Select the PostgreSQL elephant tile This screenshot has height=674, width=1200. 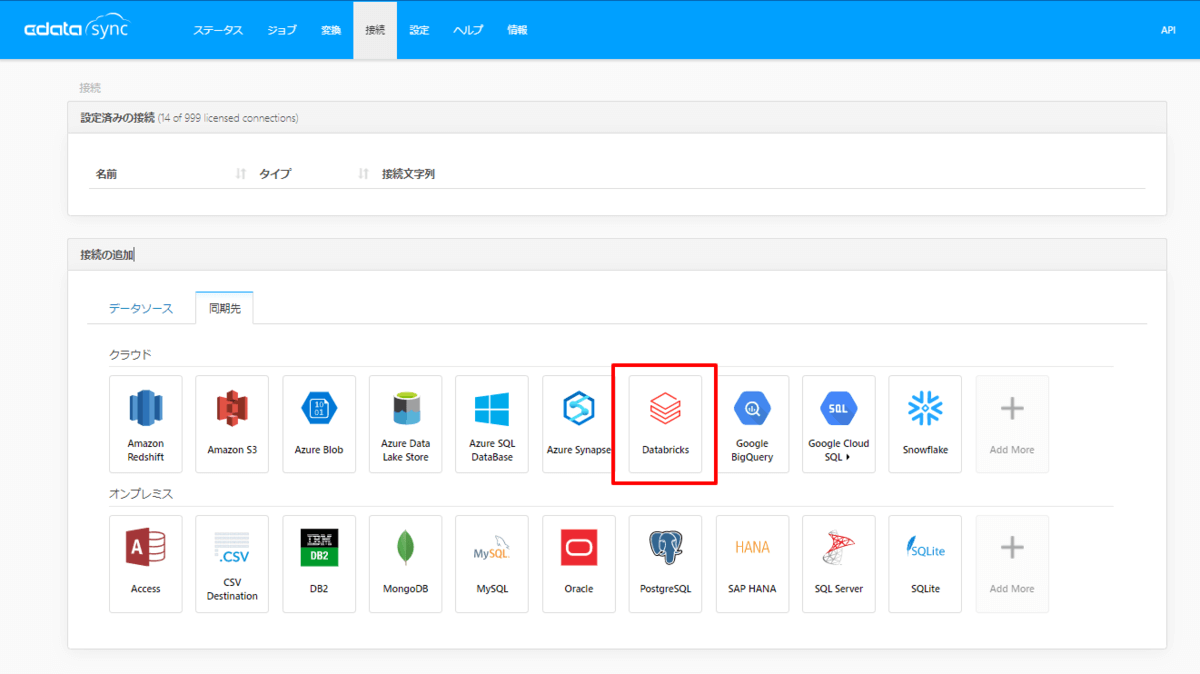point(665,564)
